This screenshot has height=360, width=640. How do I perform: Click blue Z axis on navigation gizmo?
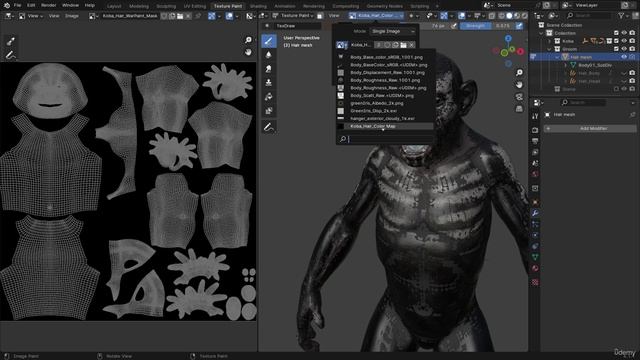[508, 38]
